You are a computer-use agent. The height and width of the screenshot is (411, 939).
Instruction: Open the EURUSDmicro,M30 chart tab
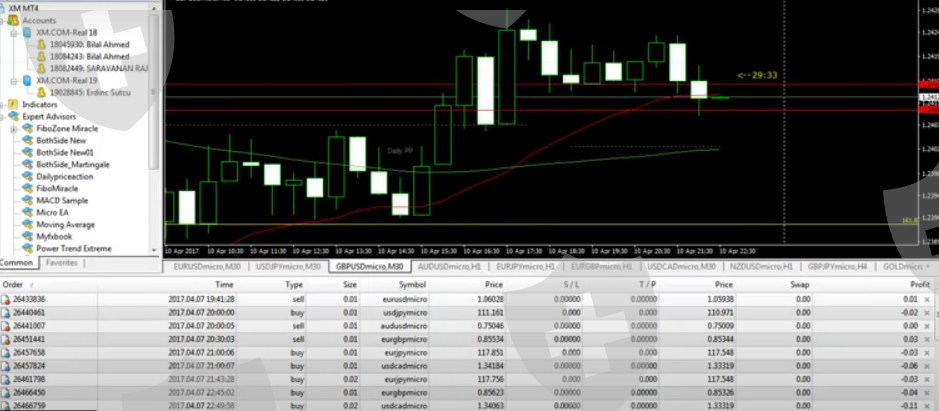pyautogui.click(x=205, y=267)
